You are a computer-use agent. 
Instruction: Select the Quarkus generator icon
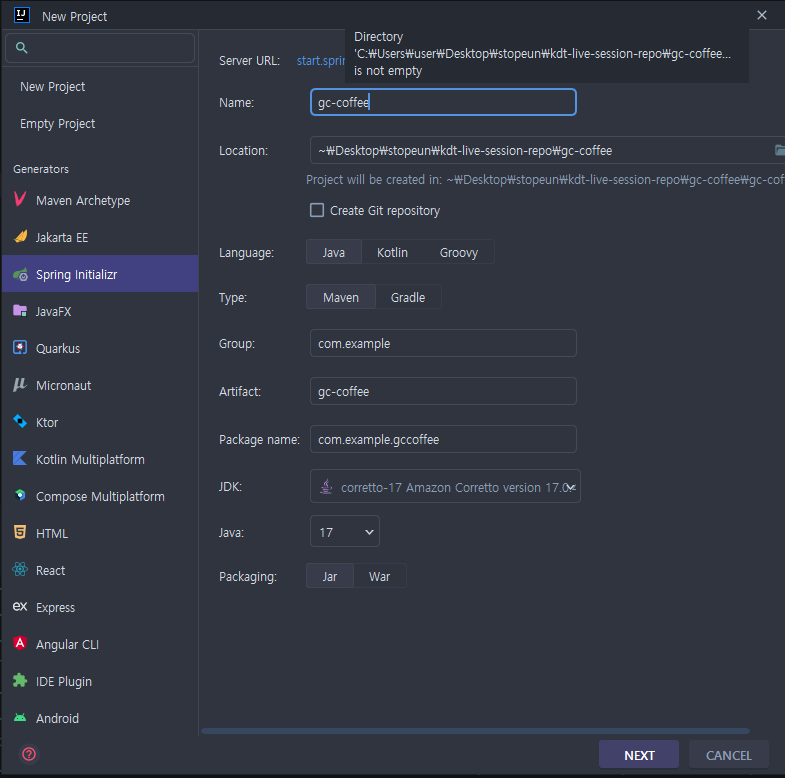[x=20, y=348]
